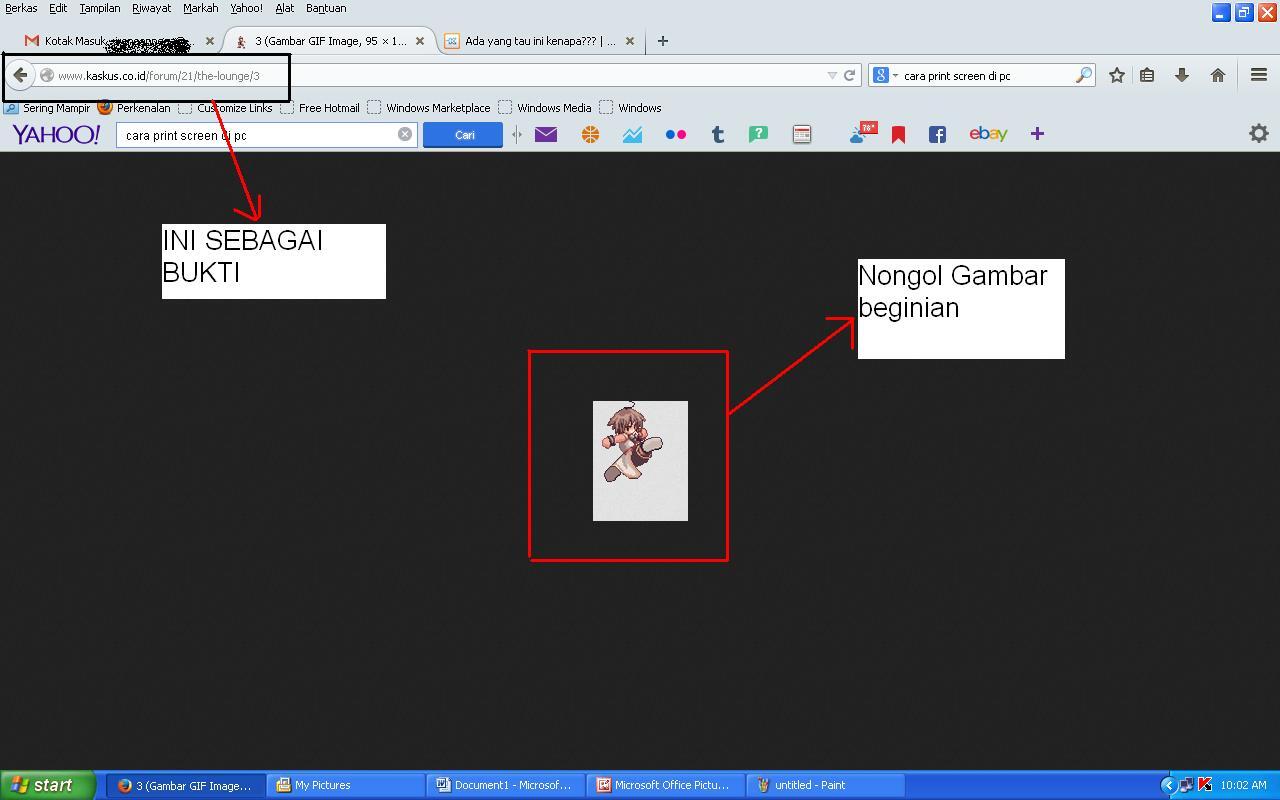Close the Kotak Masuk tab
The height and width of the screenshot is (800, 1280).
click(x=210, y=41)
